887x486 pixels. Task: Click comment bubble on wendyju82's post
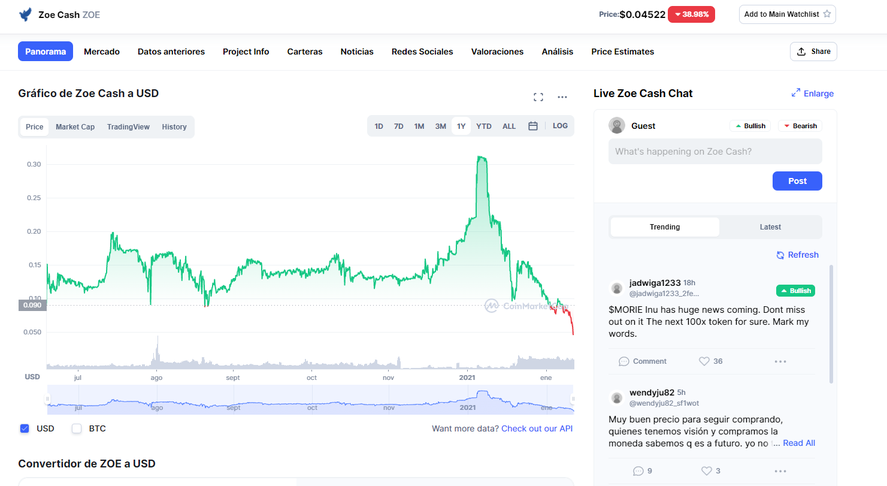[638, 471]
